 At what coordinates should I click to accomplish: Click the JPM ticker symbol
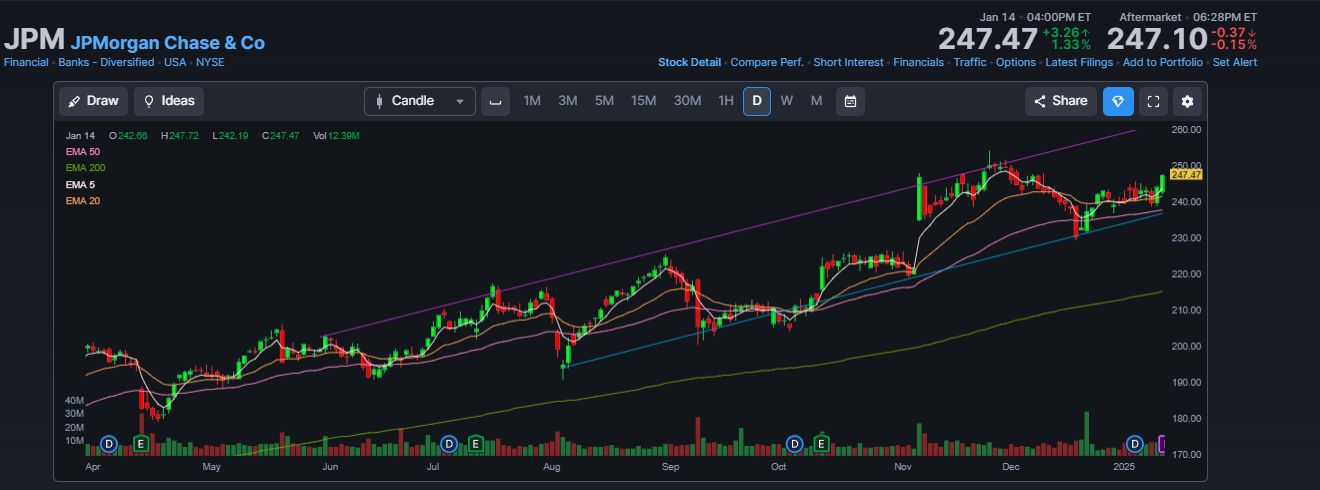coord(35,40)
